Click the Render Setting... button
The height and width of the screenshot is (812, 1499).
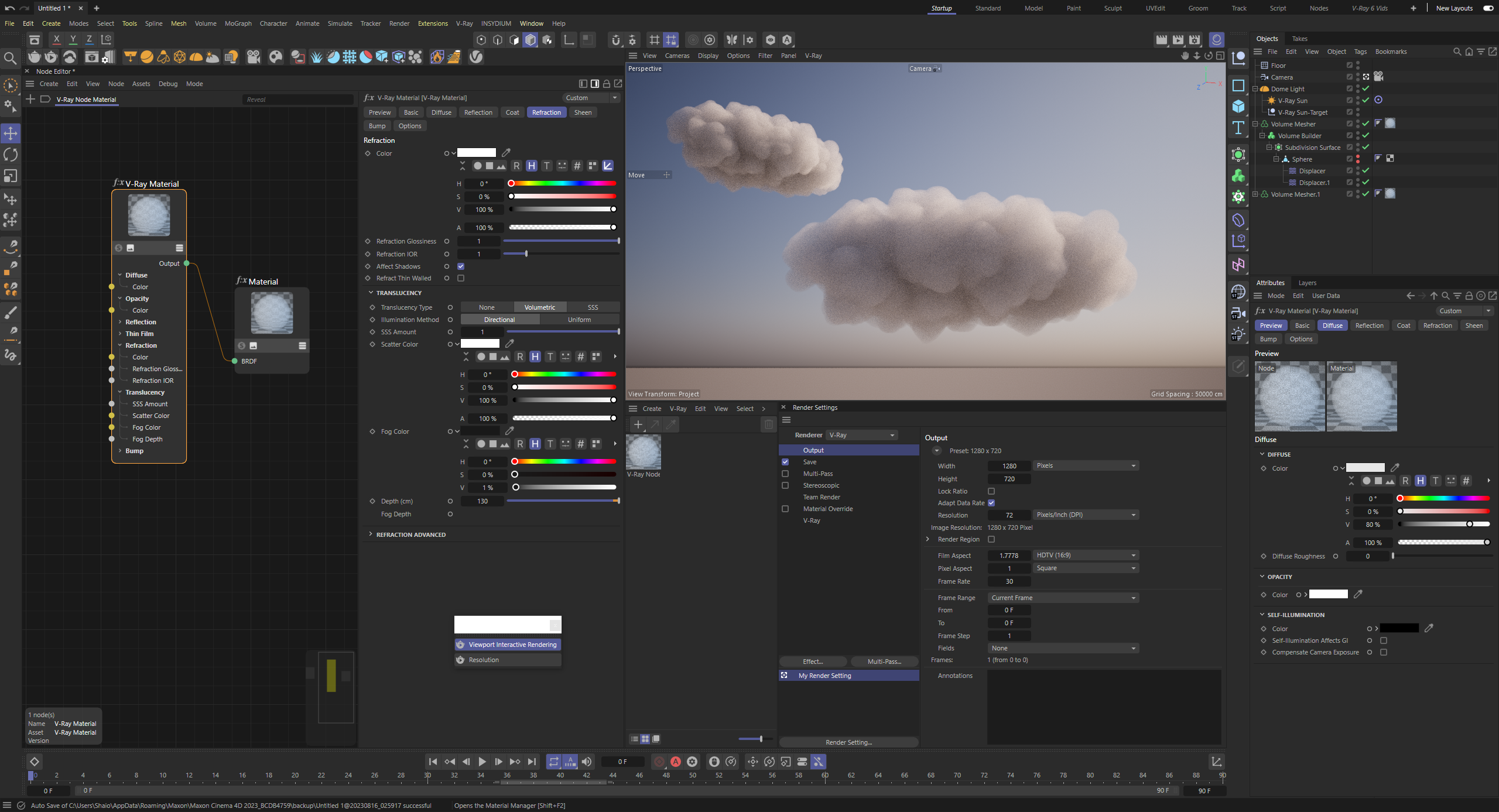click(x=848, y=742)
